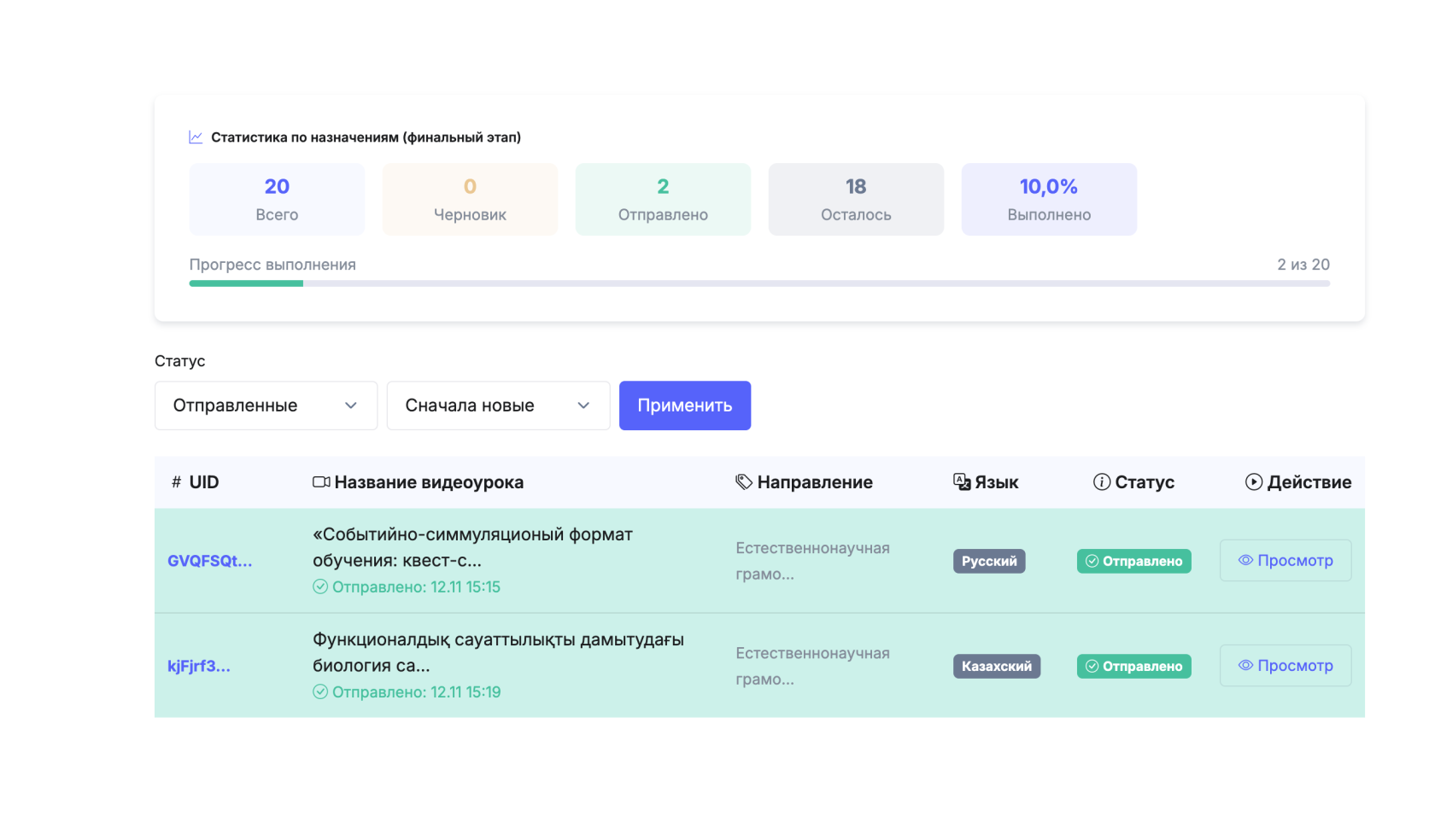Click the Отправлено status badge in first row
1435x840 pixels.
point(1133,561)
